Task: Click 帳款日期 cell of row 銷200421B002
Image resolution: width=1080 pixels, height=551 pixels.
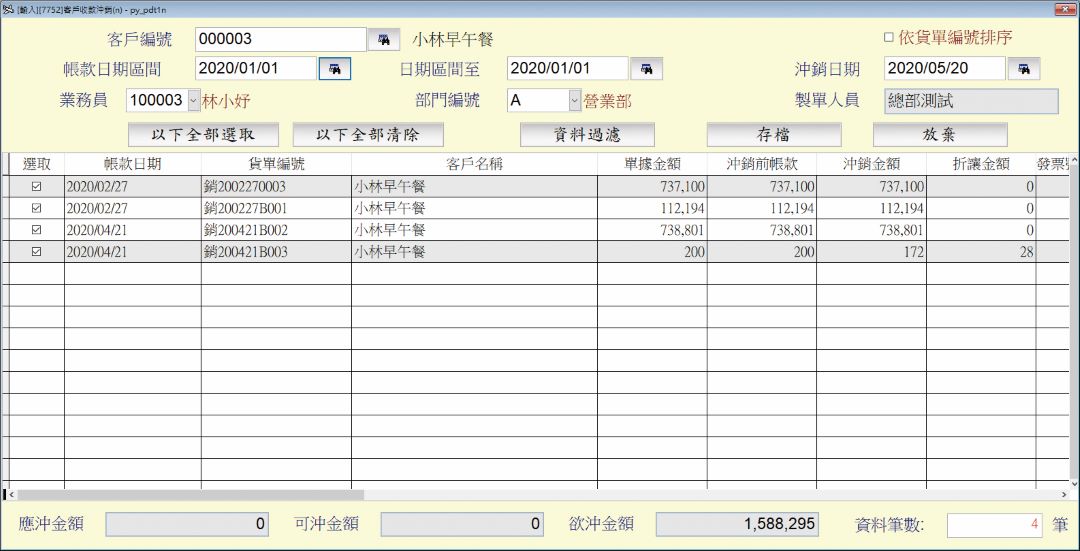Action: coord(133,230)
